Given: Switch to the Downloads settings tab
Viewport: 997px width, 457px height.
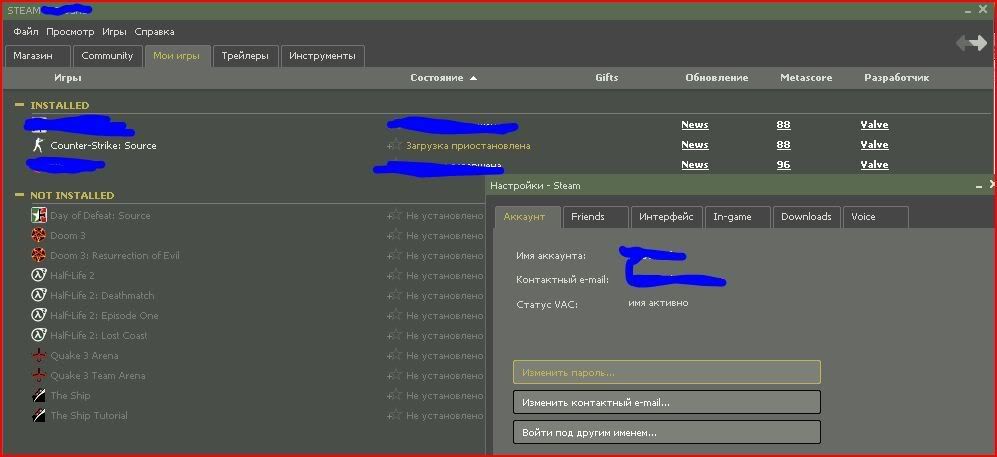Looking at the screenshot, I should (806, 217).
